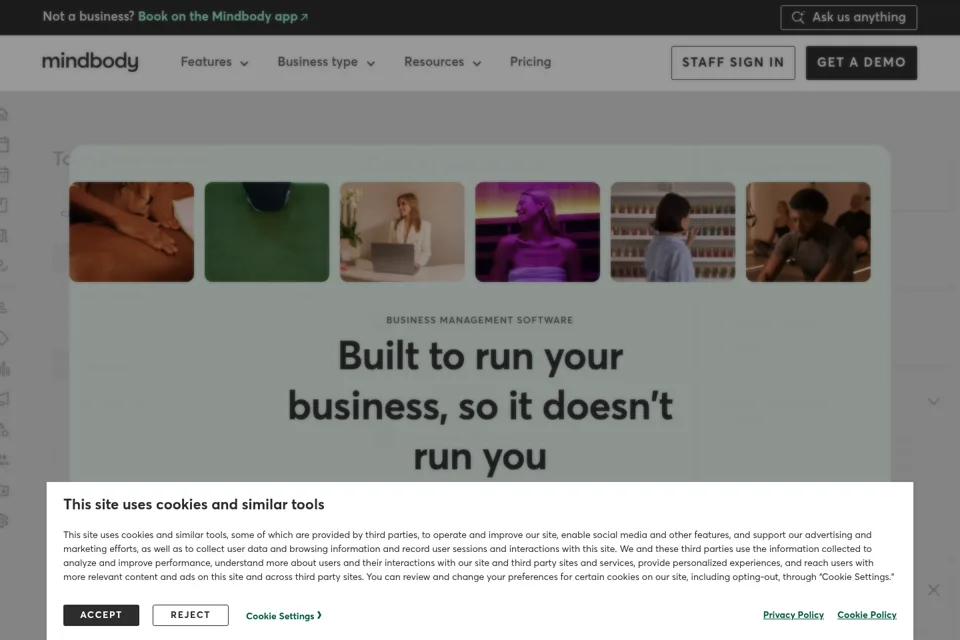960x640 pixels.
Task: Click the Ask us anything search box
Action: point(849,17)
